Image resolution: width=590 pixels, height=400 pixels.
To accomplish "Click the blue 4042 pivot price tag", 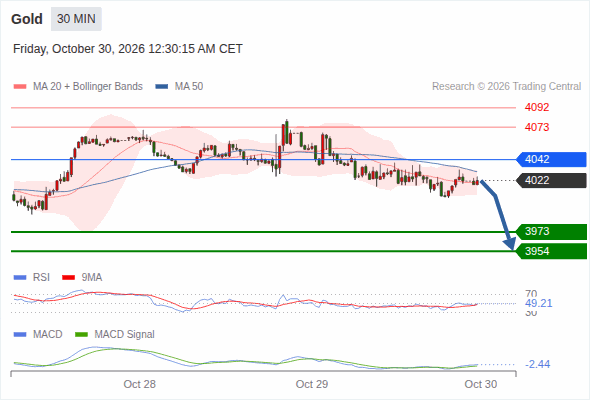I will click(x=551, y=159).
